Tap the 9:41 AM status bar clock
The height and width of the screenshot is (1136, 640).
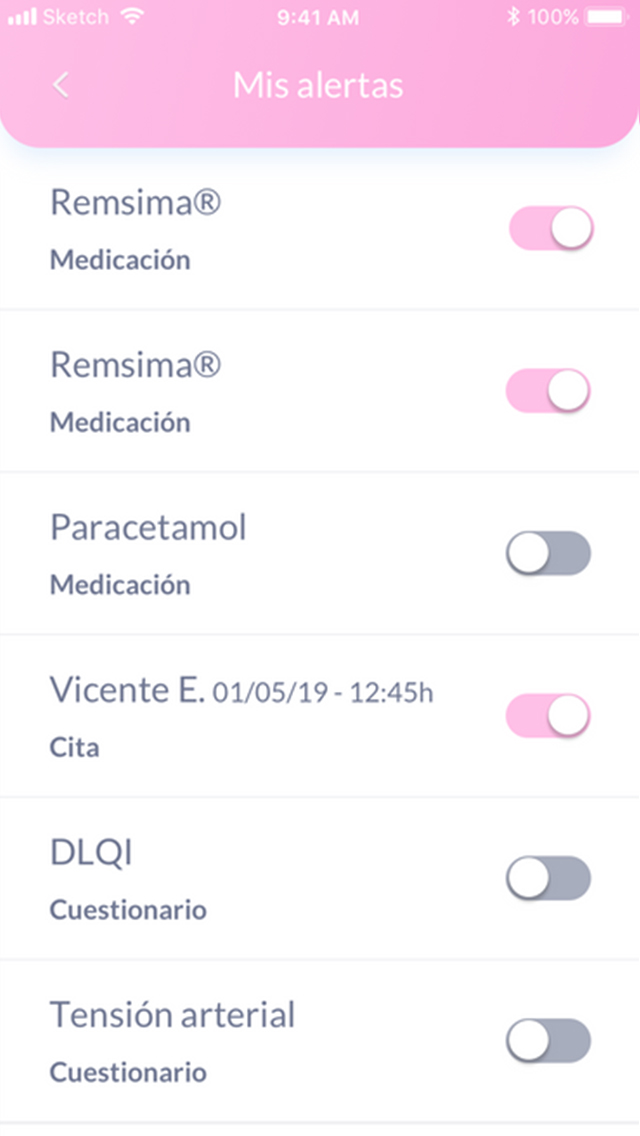click(x=320, y=16)
